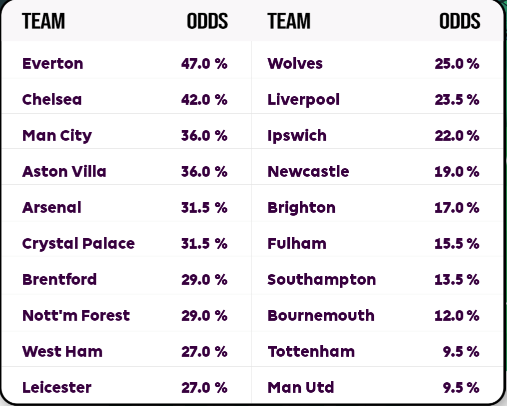Select the Nott'm Forest entry
This screenshot has width=507, height=406.
click(x=126, y=315)
